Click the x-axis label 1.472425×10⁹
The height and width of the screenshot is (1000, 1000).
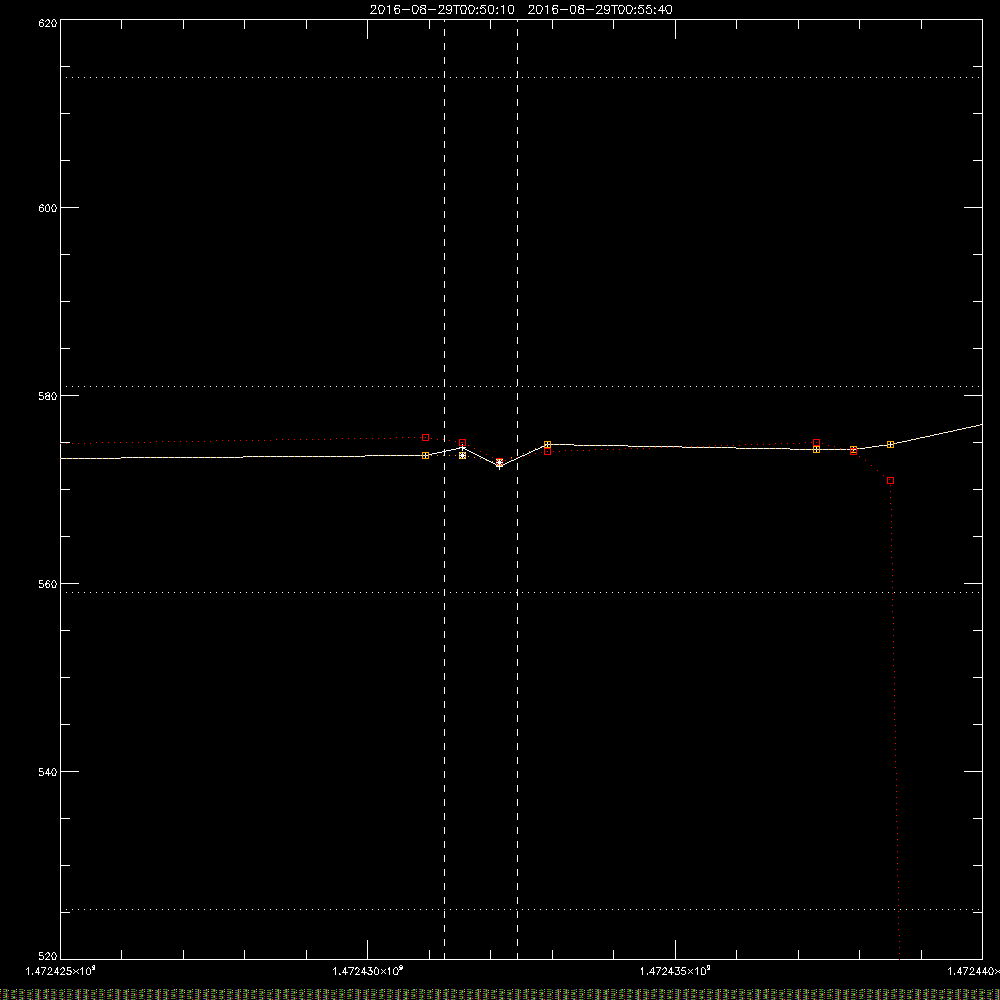(61, 971)
